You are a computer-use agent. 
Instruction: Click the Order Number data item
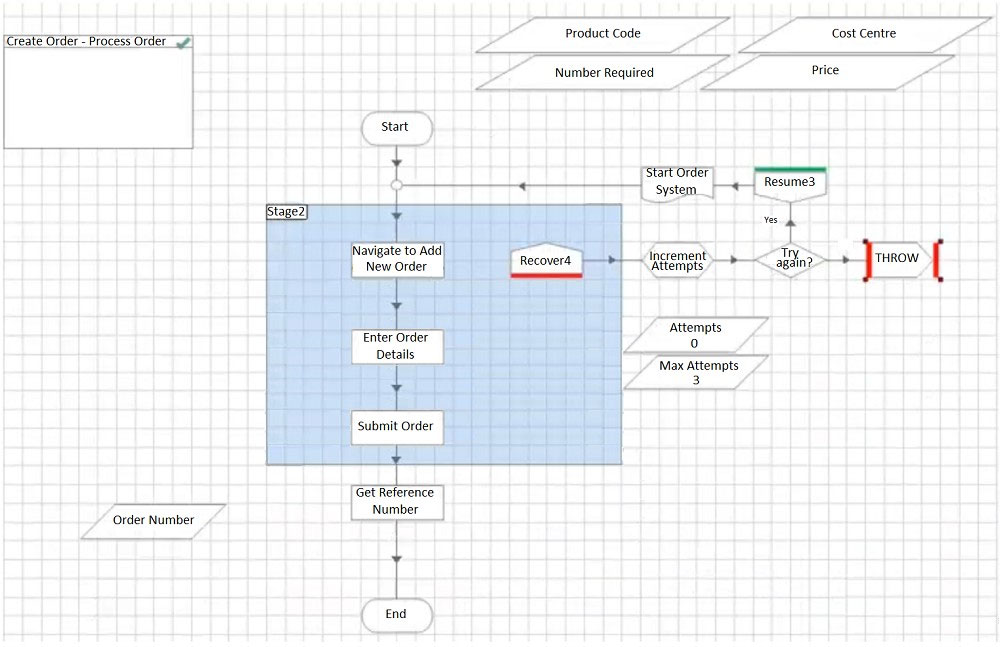click(x=154, y=521)
